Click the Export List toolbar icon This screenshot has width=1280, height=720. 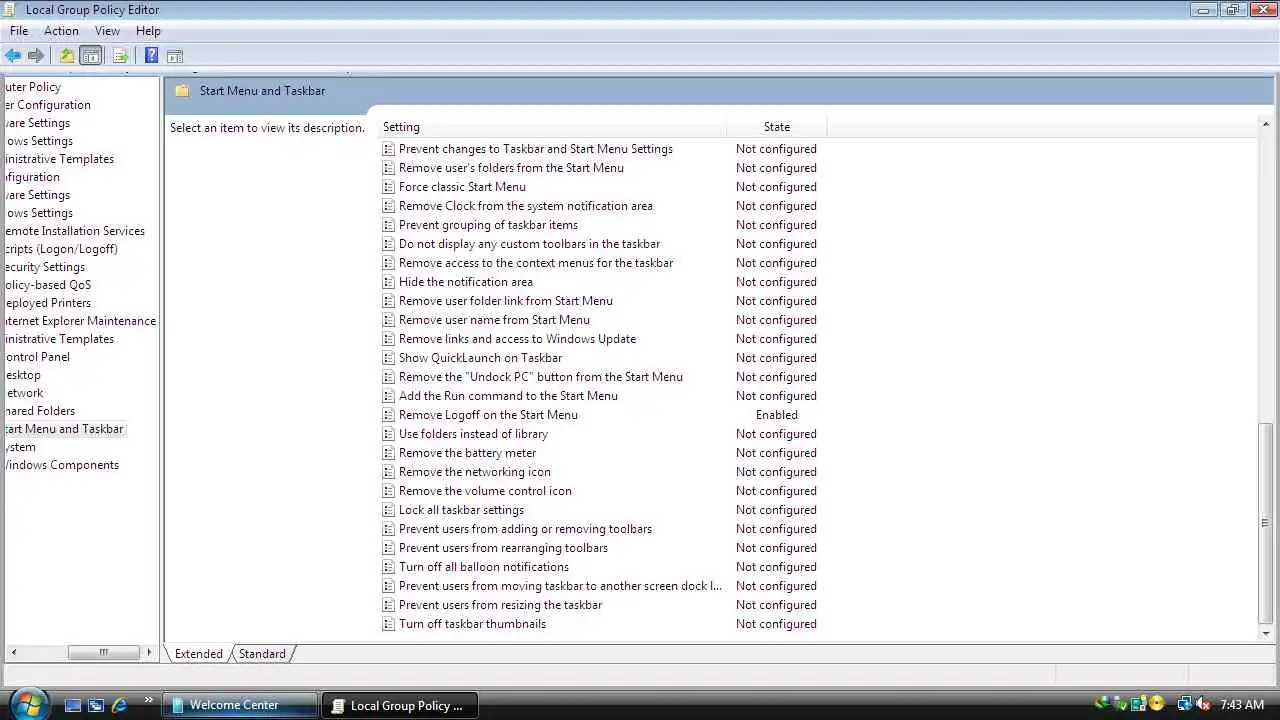[x=120, y=56]
